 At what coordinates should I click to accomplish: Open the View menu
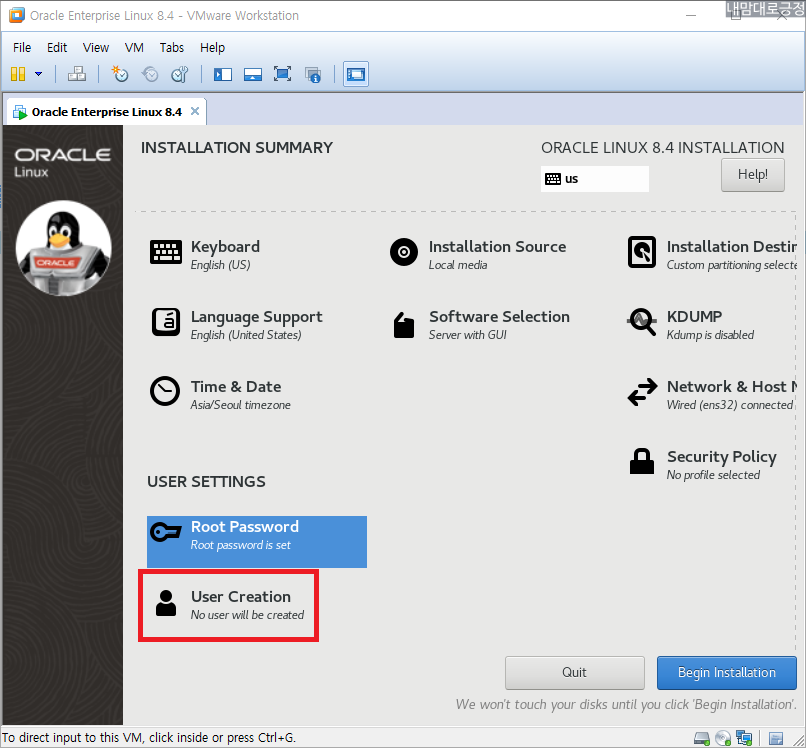pyautogui.click(x=96, y=47)
